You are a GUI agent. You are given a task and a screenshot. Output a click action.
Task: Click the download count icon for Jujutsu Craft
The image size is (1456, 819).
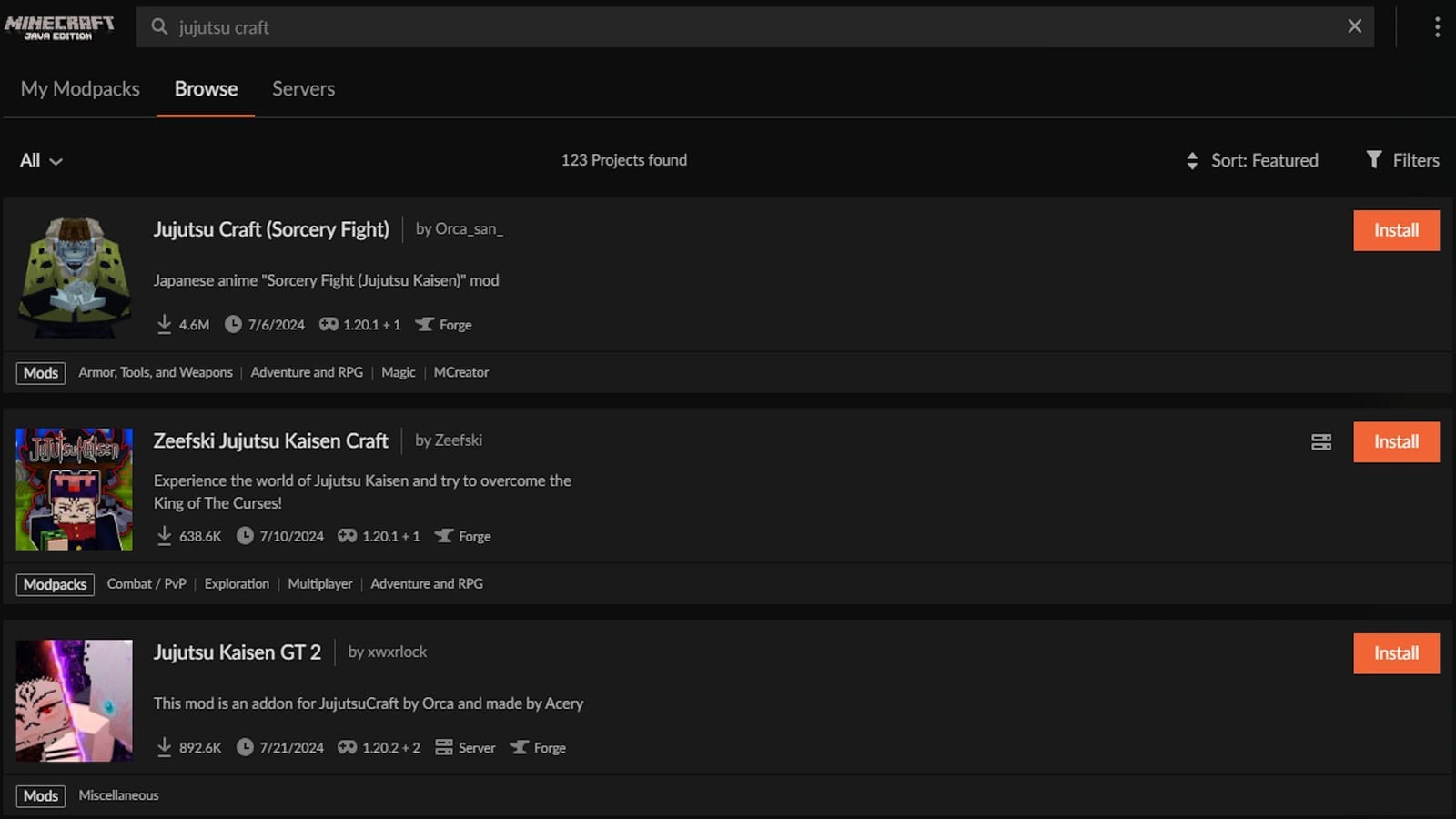coord(165,324)
